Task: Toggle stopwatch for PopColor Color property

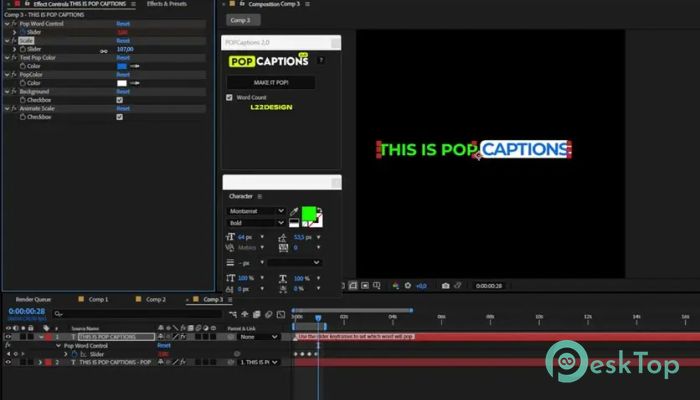Action: [23, 83]
